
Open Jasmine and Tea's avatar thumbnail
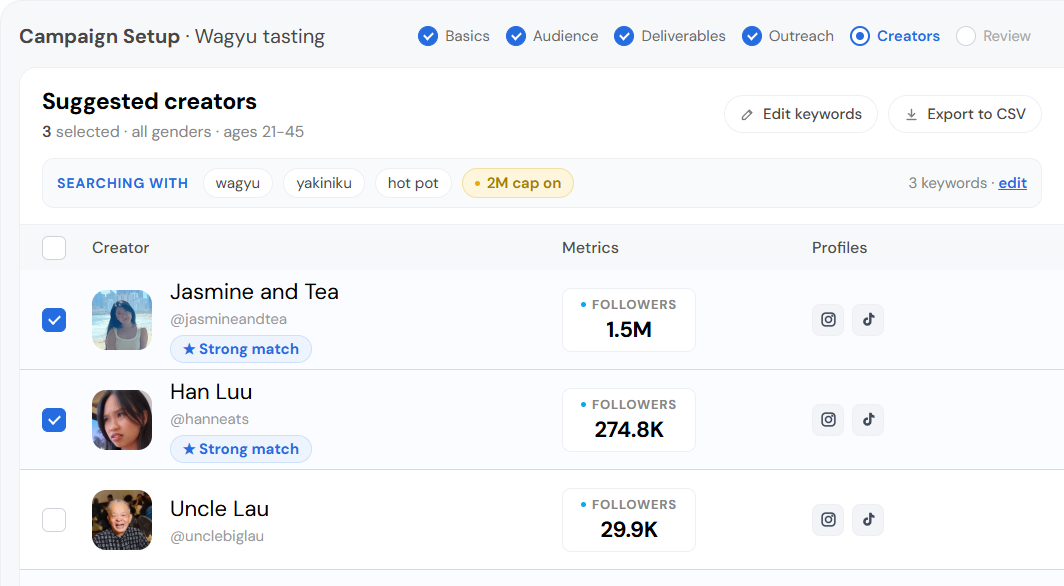pos(122,320)
